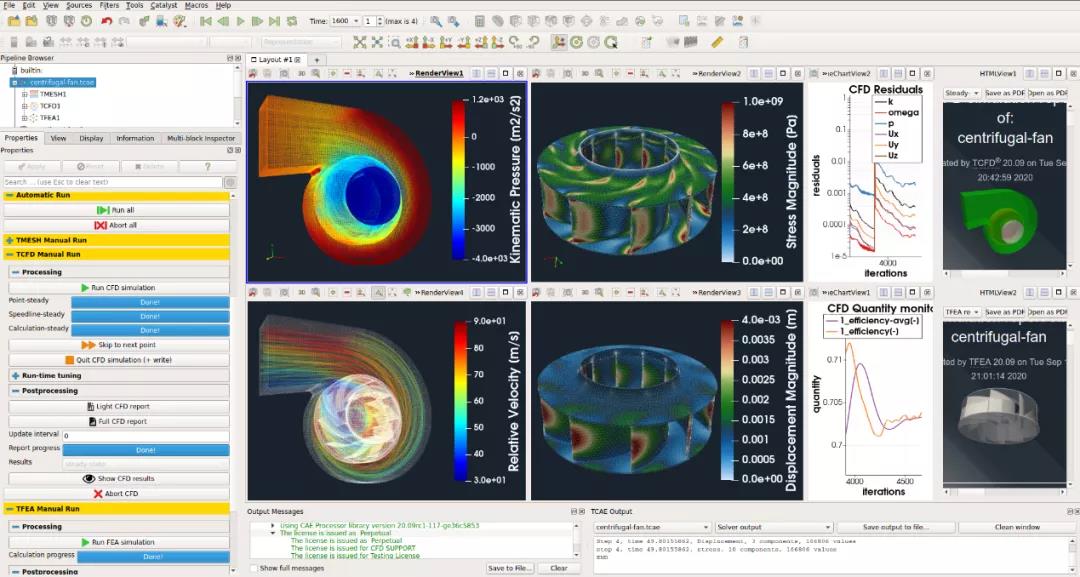Image resolution: width=1080 pixels, height=577 pixels.
Task: Click the Zoom to box icon
Action: (x=395, y=43)
